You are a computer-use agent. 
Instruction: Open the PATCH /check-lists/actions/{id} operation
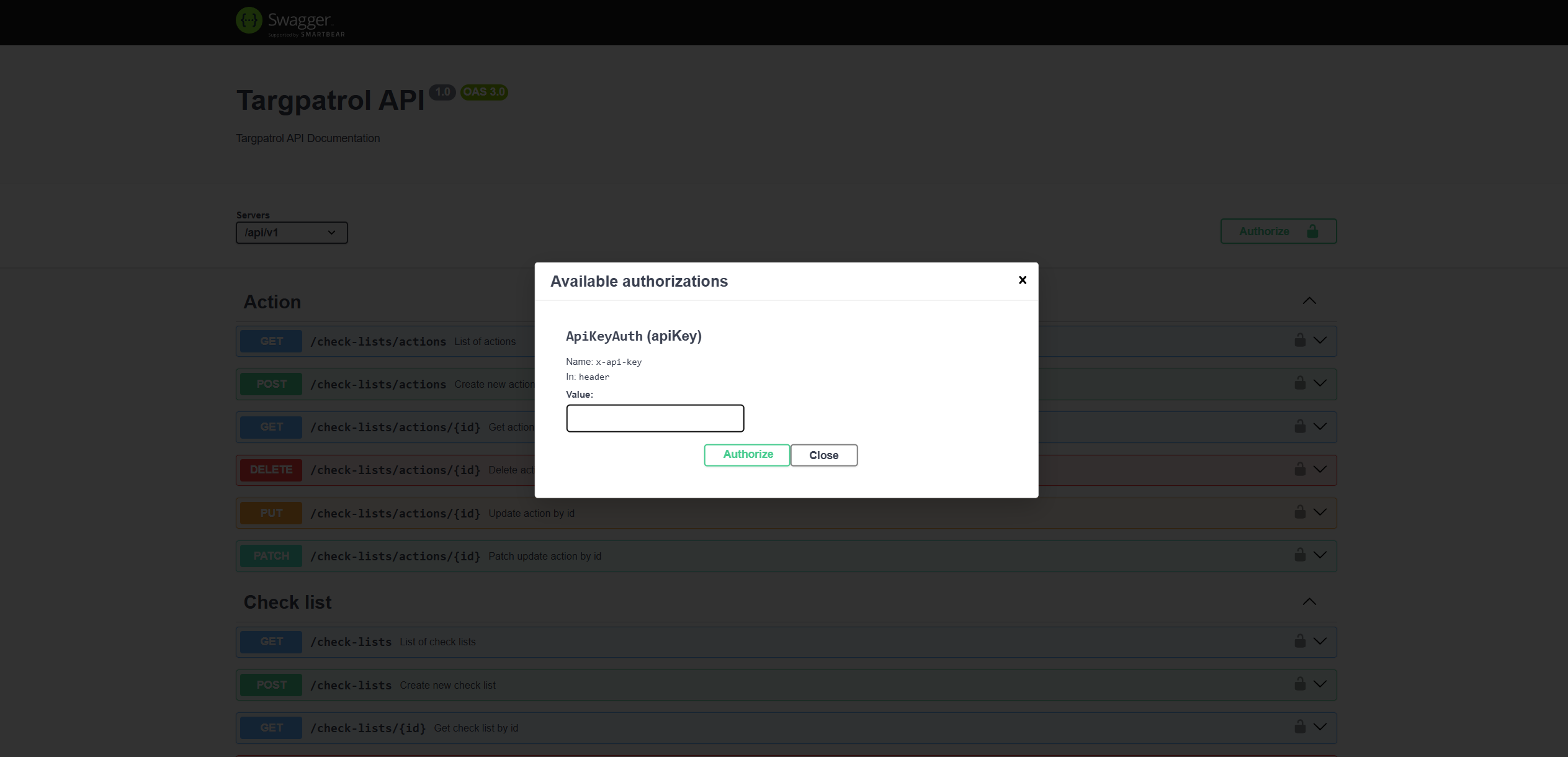point(396,557)
